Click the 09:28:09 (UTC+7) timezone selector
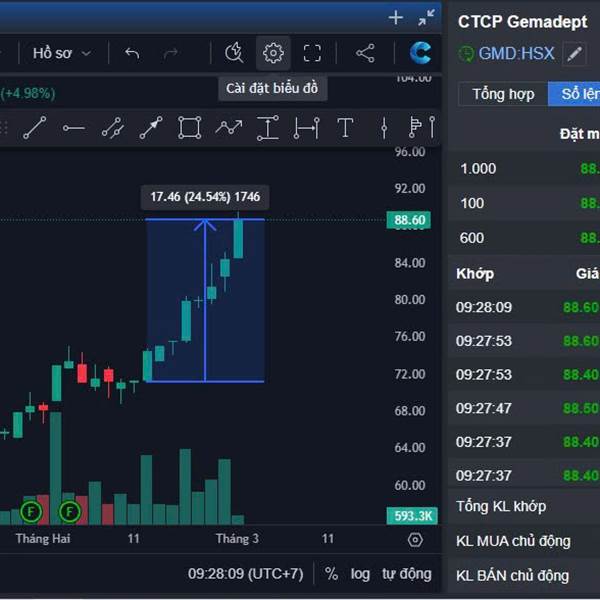Screen dimensions: 600x600 [x=245, y=574]
